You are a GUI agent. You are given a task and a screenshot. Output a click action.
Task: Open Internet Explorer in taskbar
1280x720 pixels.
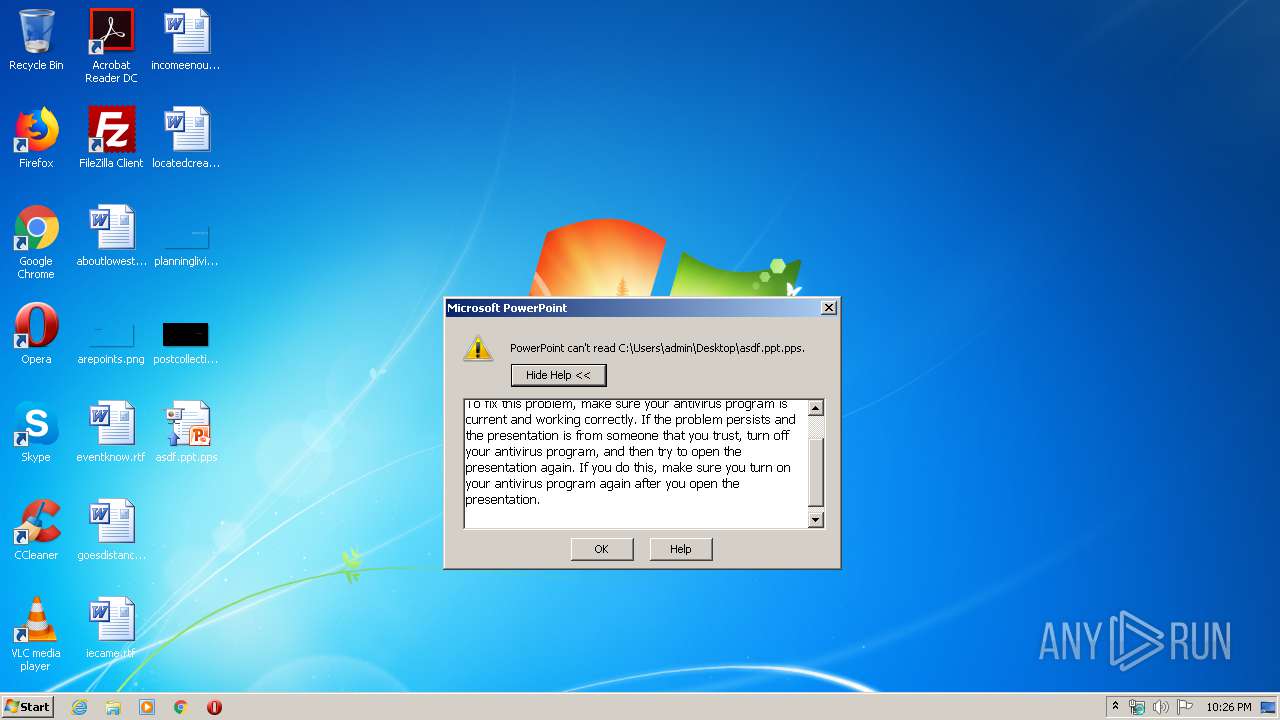click(x=79, y=707)
